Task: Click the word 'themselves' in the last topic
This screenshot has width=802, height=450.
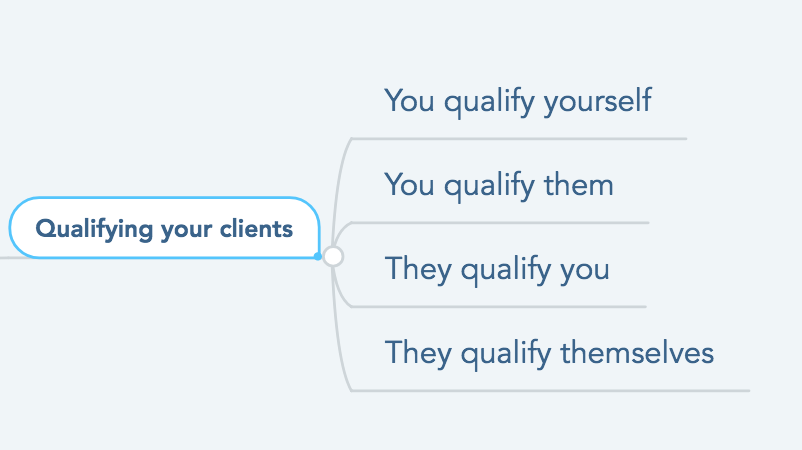Action: click(637, 353)
